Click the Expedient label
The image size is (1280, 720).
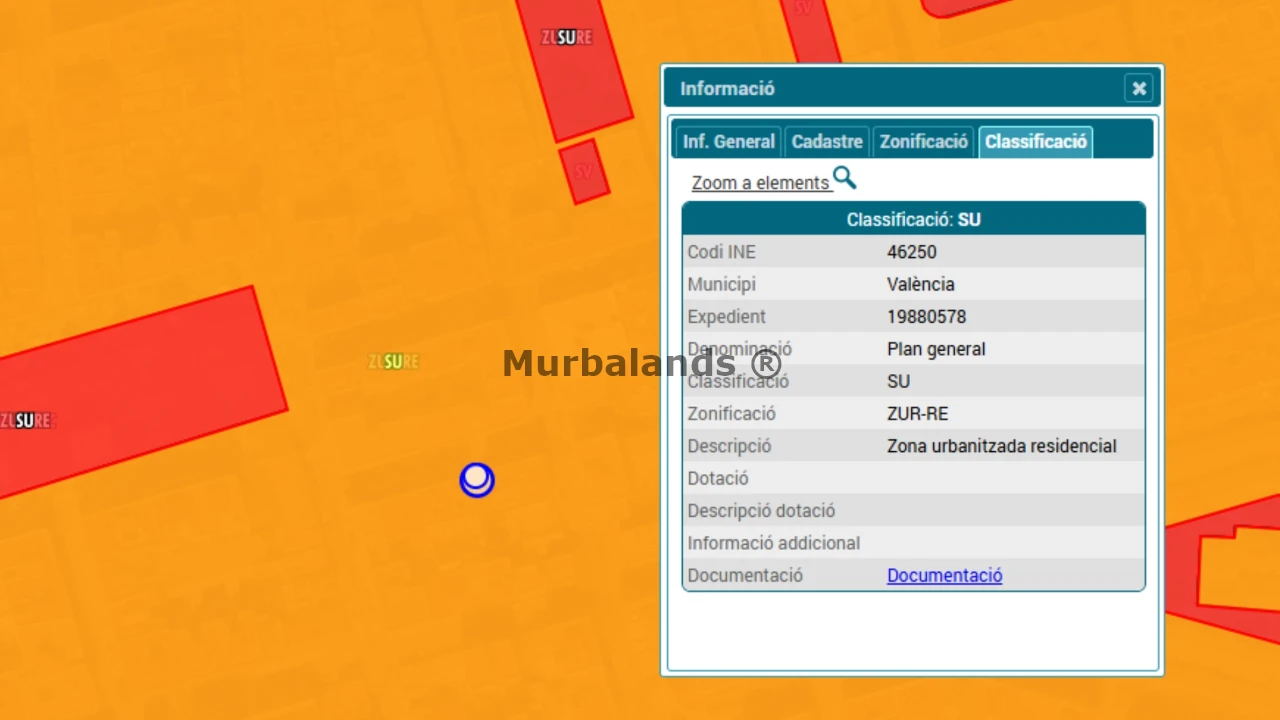[727, 317]
